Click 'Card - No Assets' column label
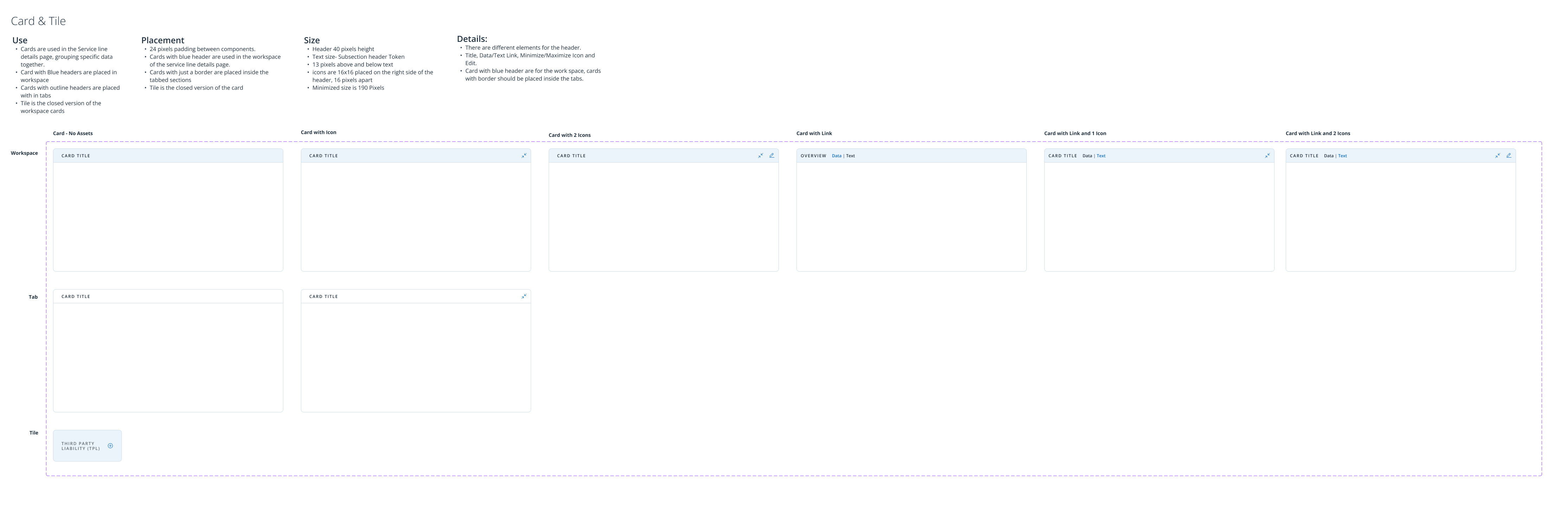This screenshot has height=514, width=1568. pyautogui.click(x=73, y=133)
